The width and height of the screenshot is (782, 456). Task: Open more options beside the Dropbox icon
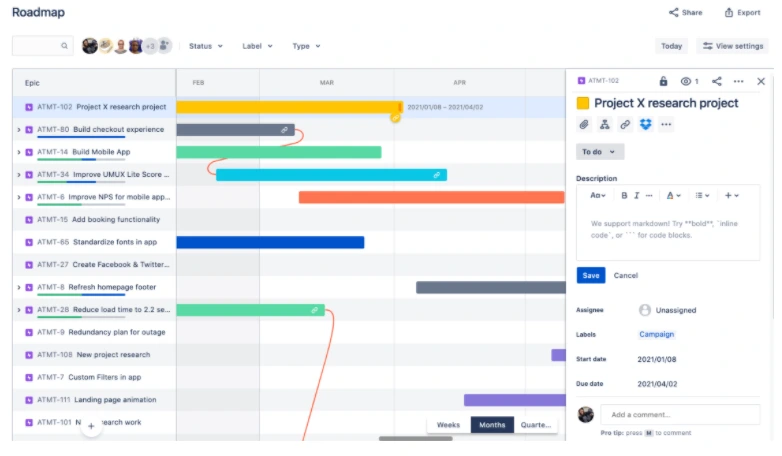coord(666,124)
